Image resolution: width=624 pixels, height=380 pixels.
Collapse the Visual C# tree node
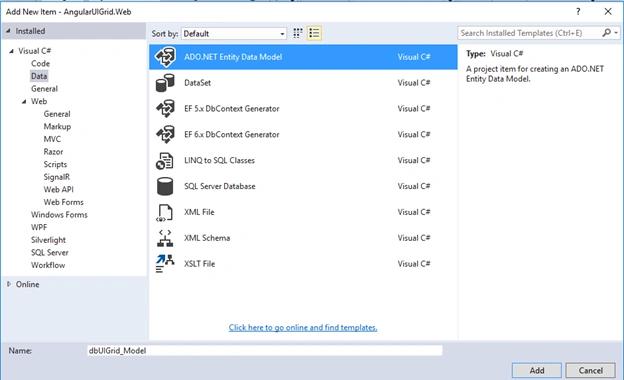pos(12,51)
